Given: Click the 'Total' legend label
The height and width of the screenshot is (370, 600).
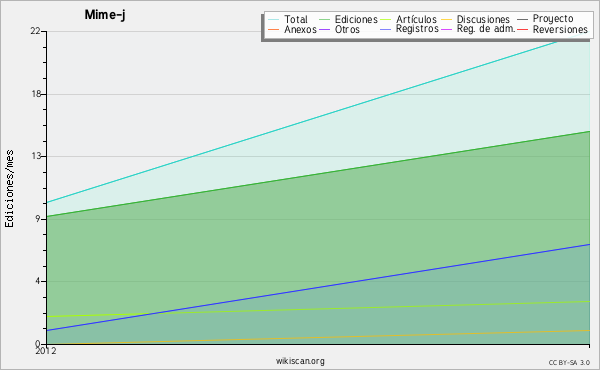Looking at the screenshot, I should [x=296, y=19].
